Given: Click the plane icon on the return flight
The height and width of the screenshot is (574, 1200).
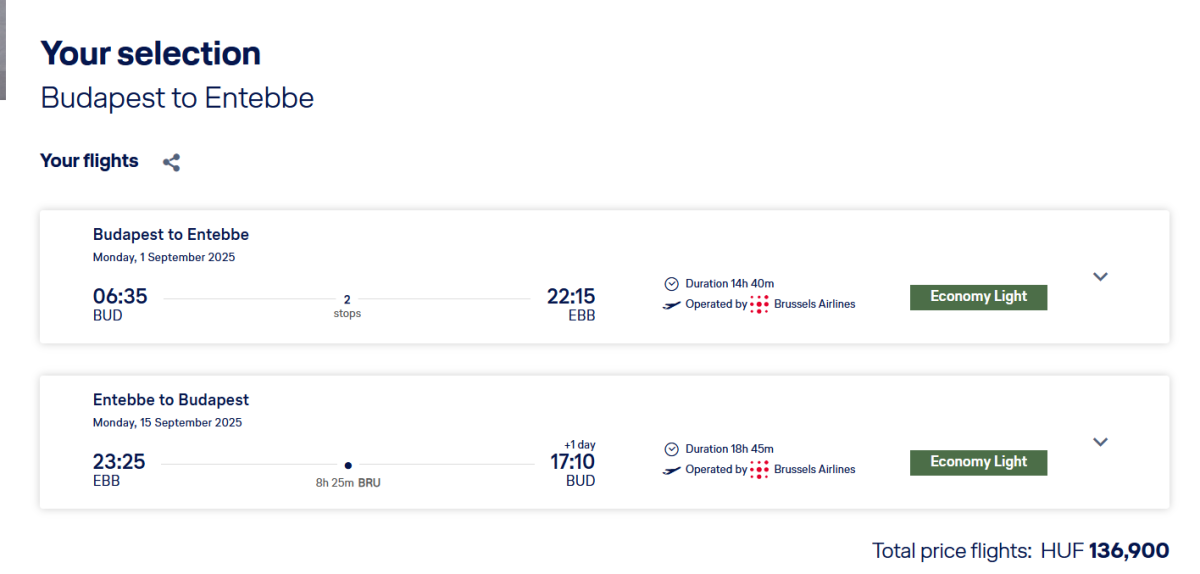Looking at the screenshot, I should tap(672, 470).
